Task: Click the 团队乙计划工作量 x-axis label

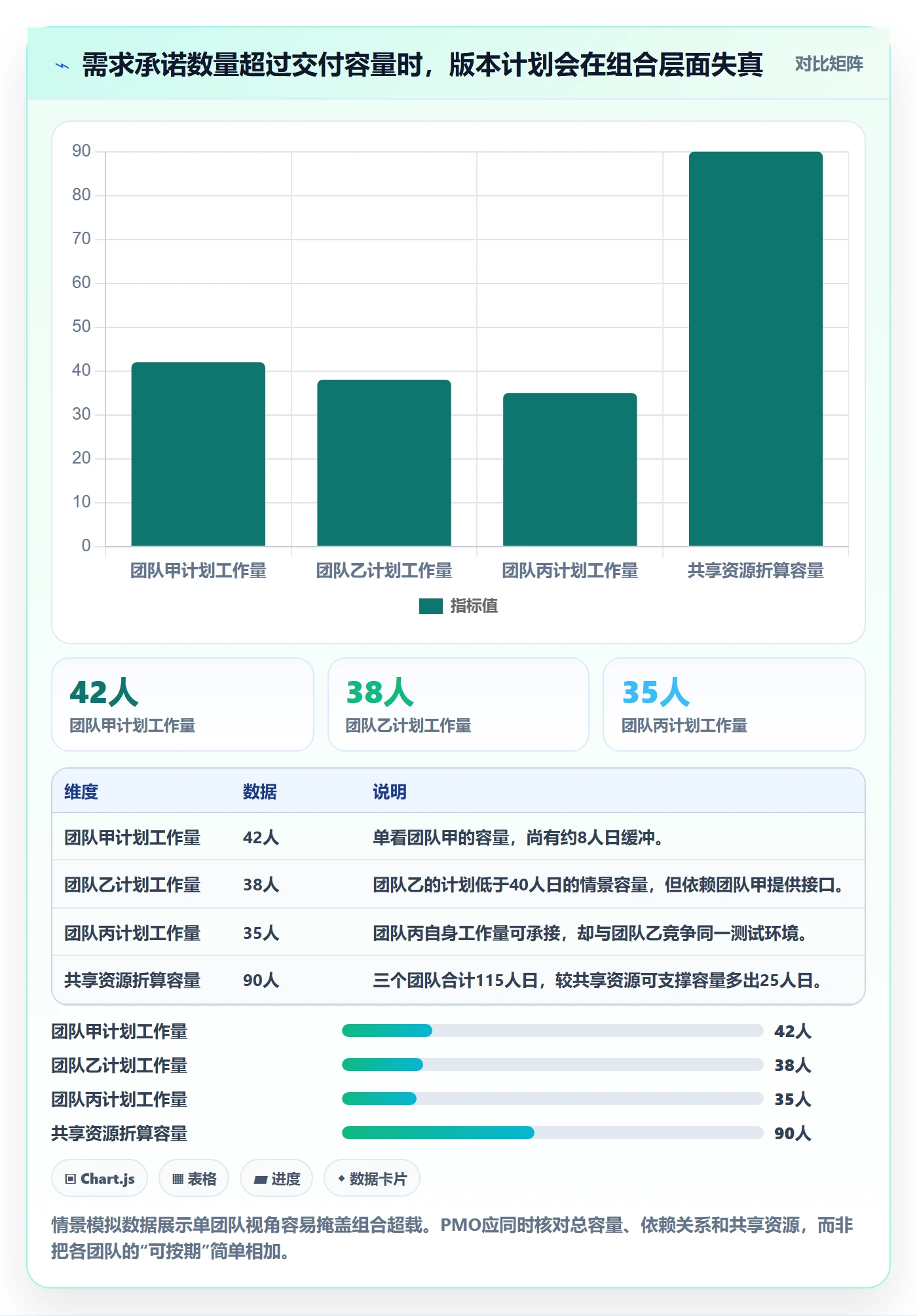Action: 384,570
